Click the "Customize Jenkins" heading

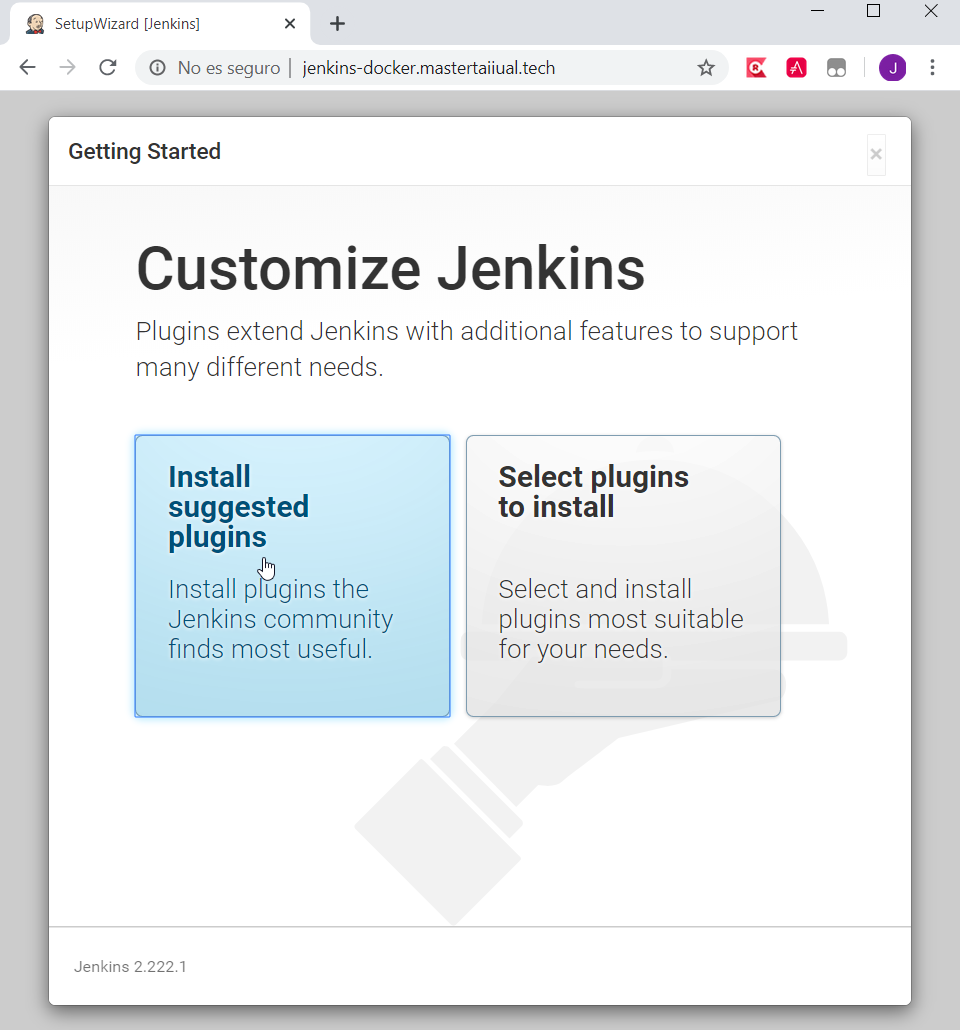[390, 268]
